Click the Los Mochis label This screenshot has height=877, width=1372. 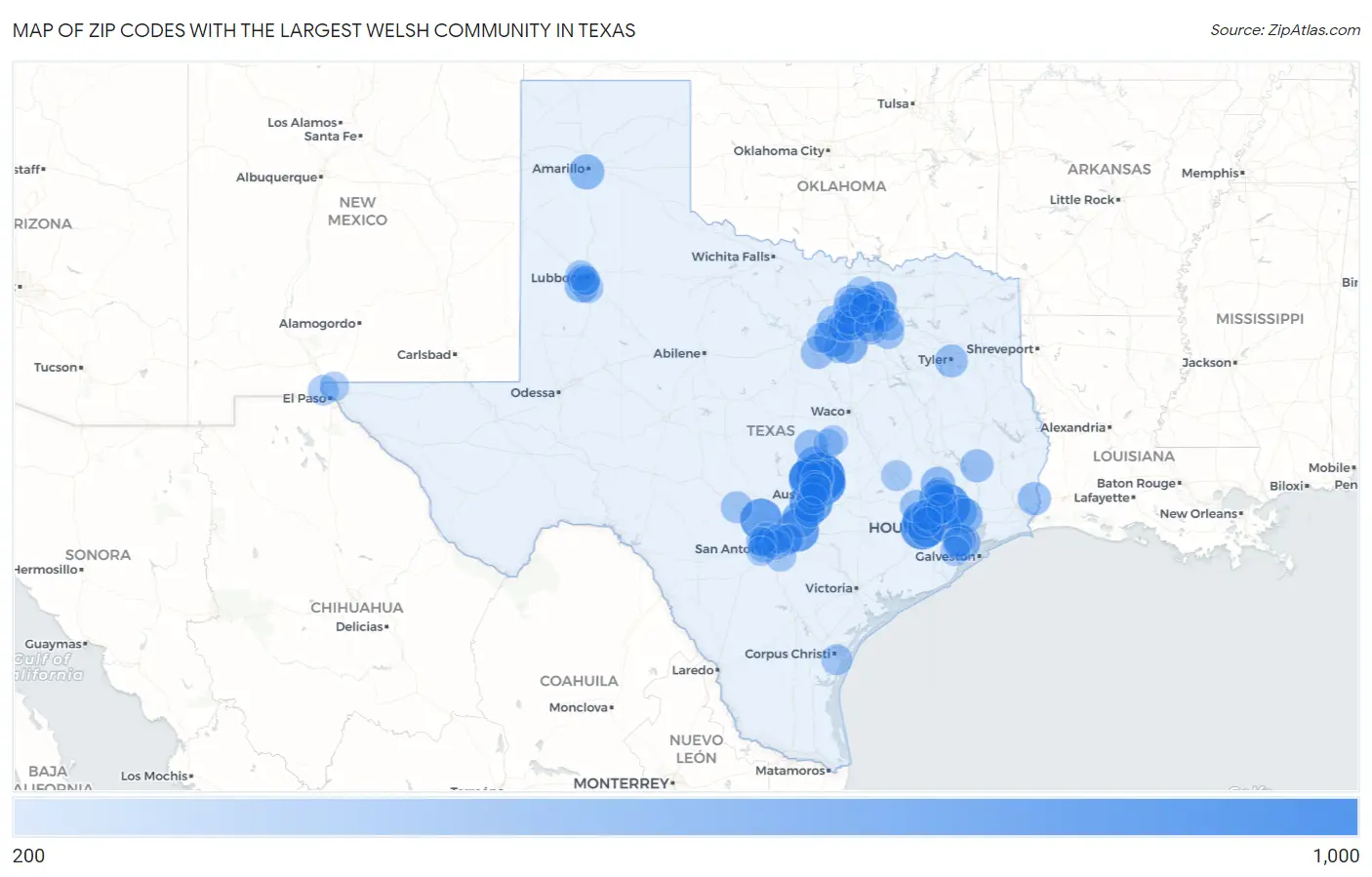(x=156, y=777)
